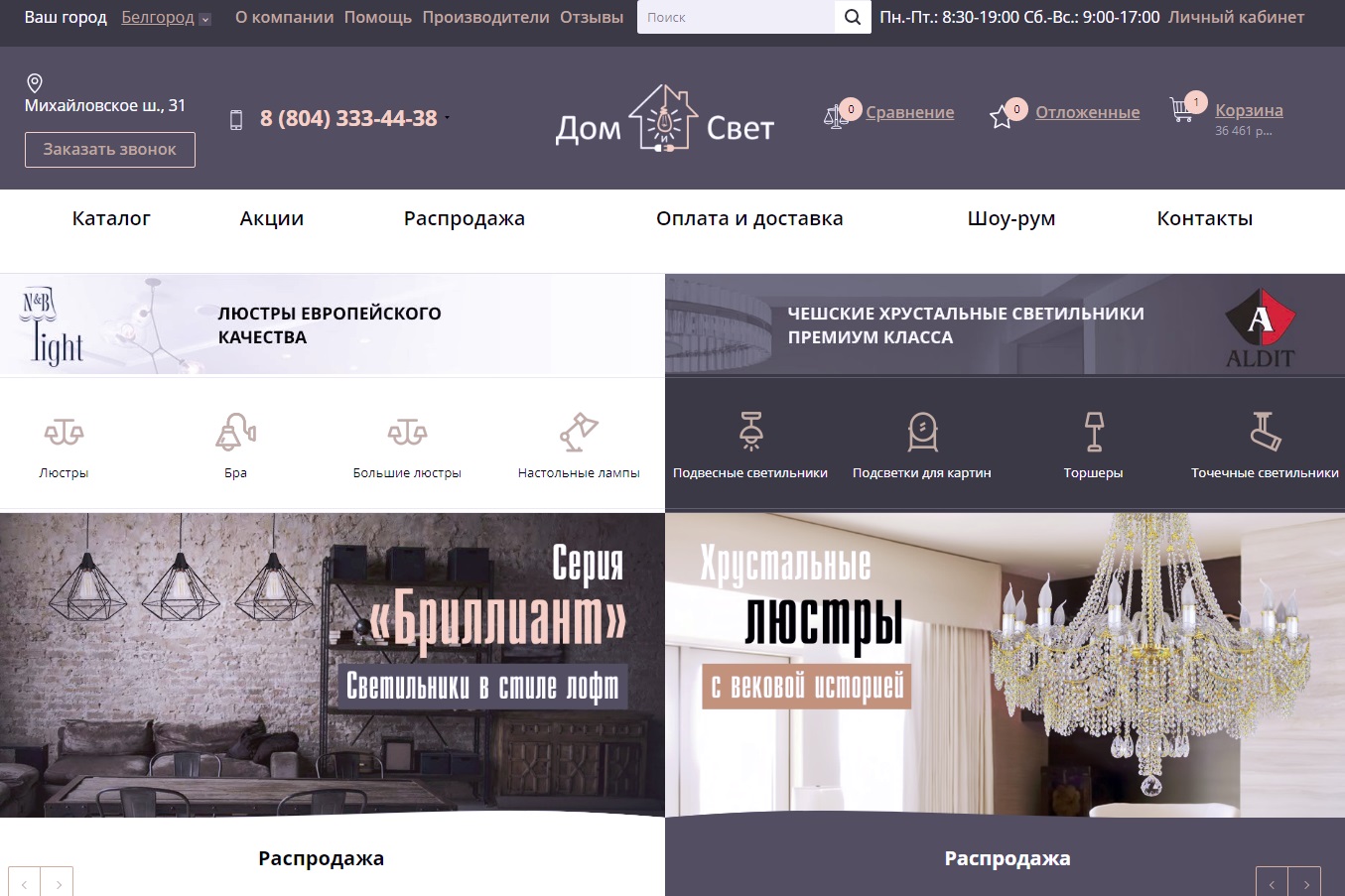Click the search magnifier icon

[853, 17]
